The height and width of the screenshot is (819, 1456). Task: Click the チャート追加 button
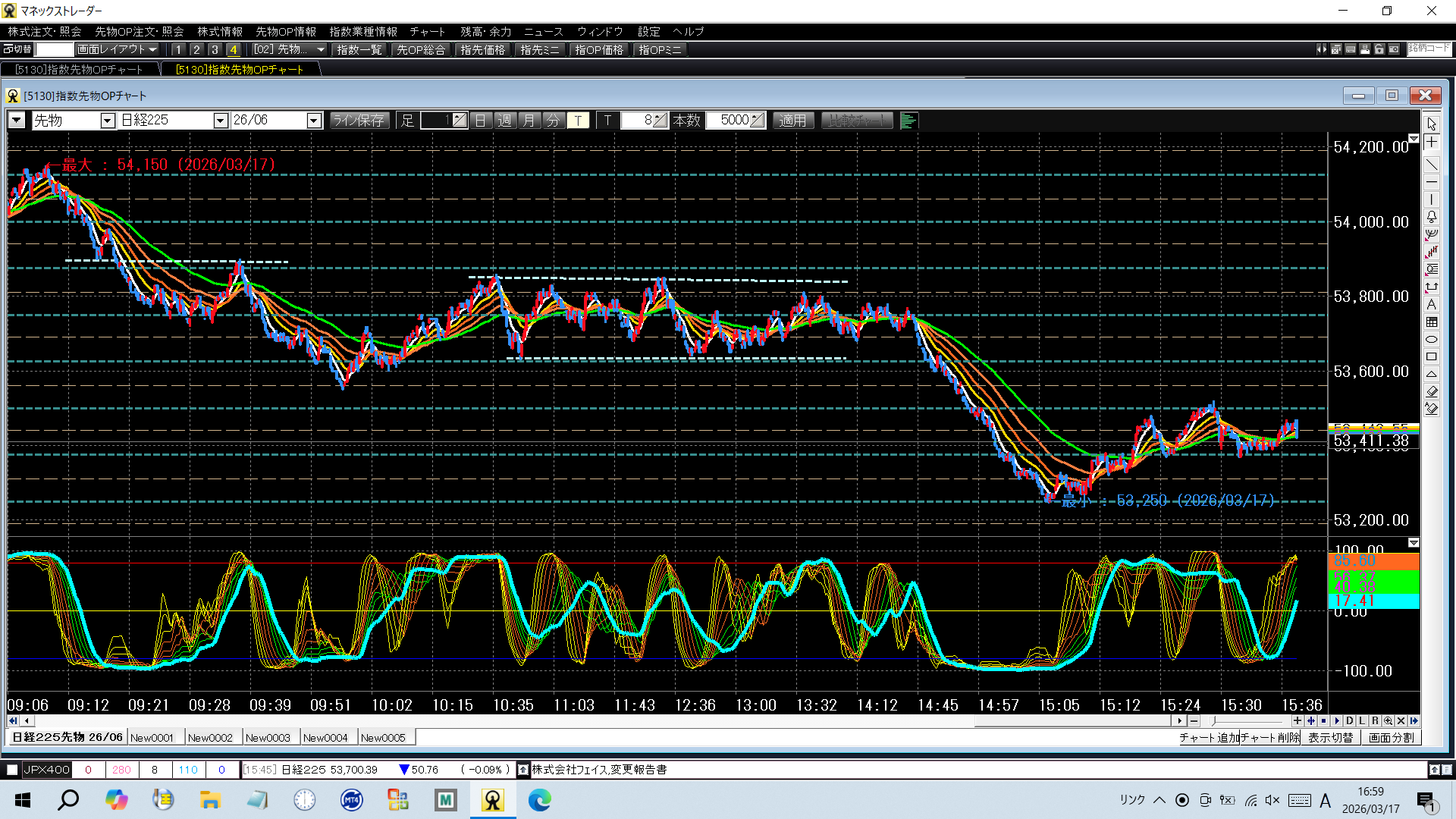coord(1209,737)
